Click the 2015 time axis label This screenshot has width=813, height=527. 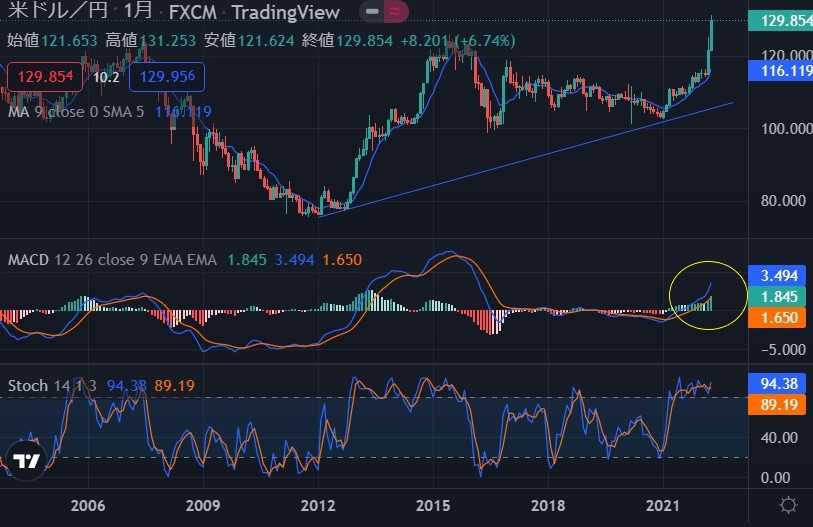(x=433, y=505)
